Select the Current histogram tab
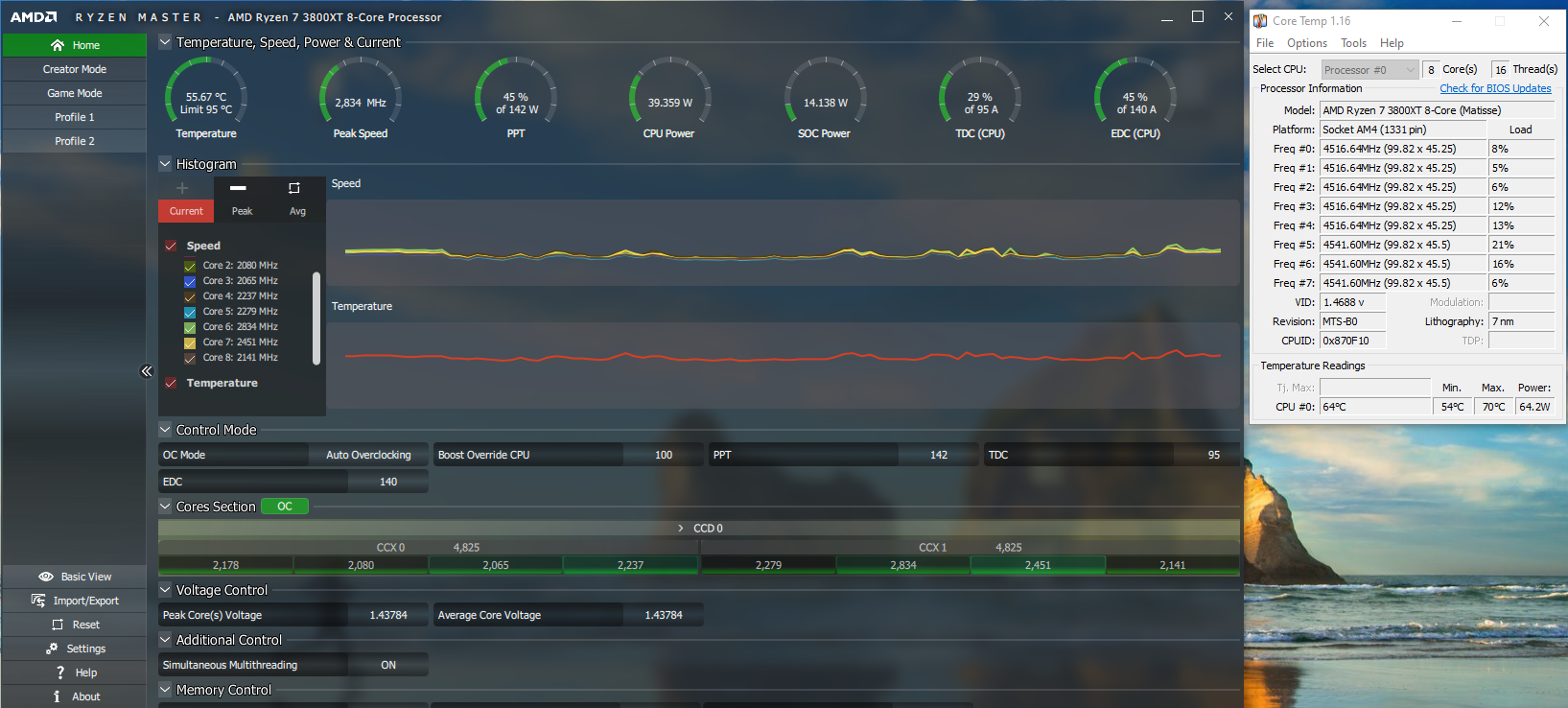1568x708 pixels. (186, 211)
